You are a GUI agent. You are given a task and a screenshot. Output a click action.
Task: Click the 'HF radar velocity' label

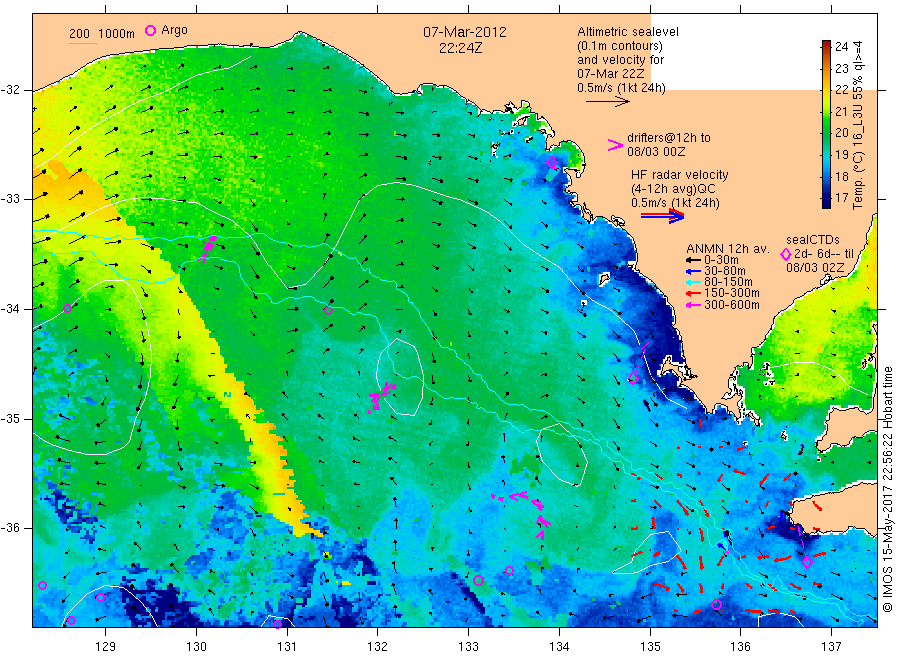(x=680, y=174)
